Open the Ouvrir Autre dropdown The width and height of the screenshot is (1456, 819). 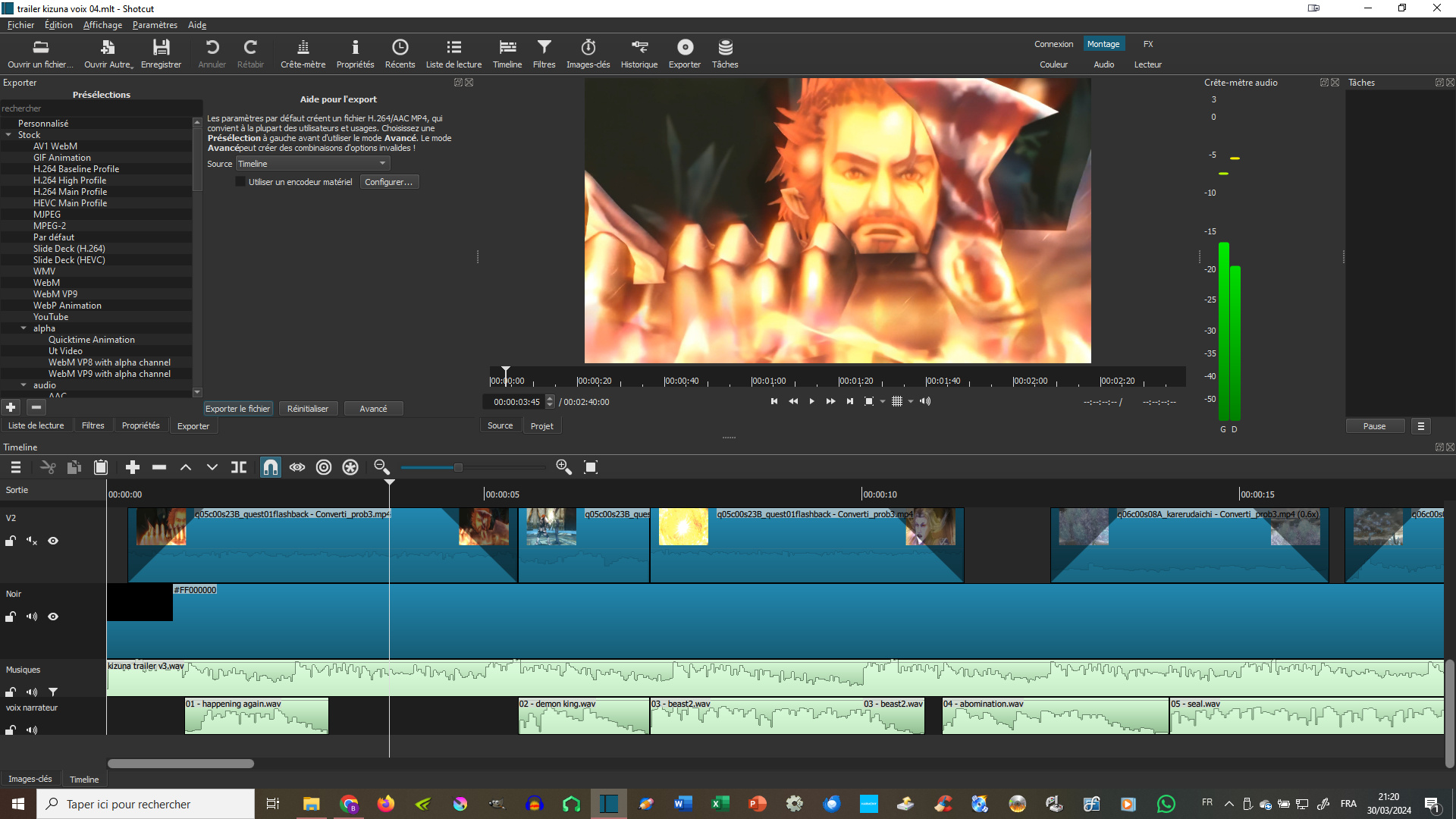tap(108, 54)
